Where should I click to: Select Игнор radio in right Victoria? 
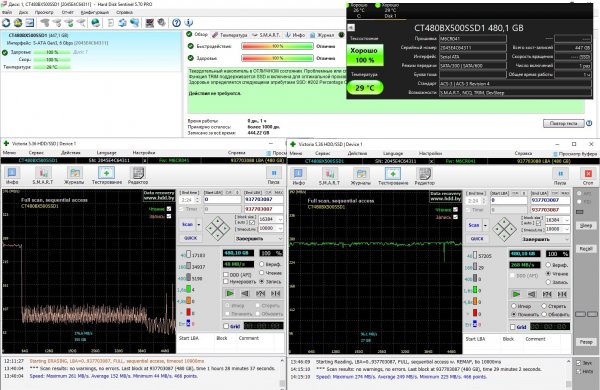[x=514, y=306]
